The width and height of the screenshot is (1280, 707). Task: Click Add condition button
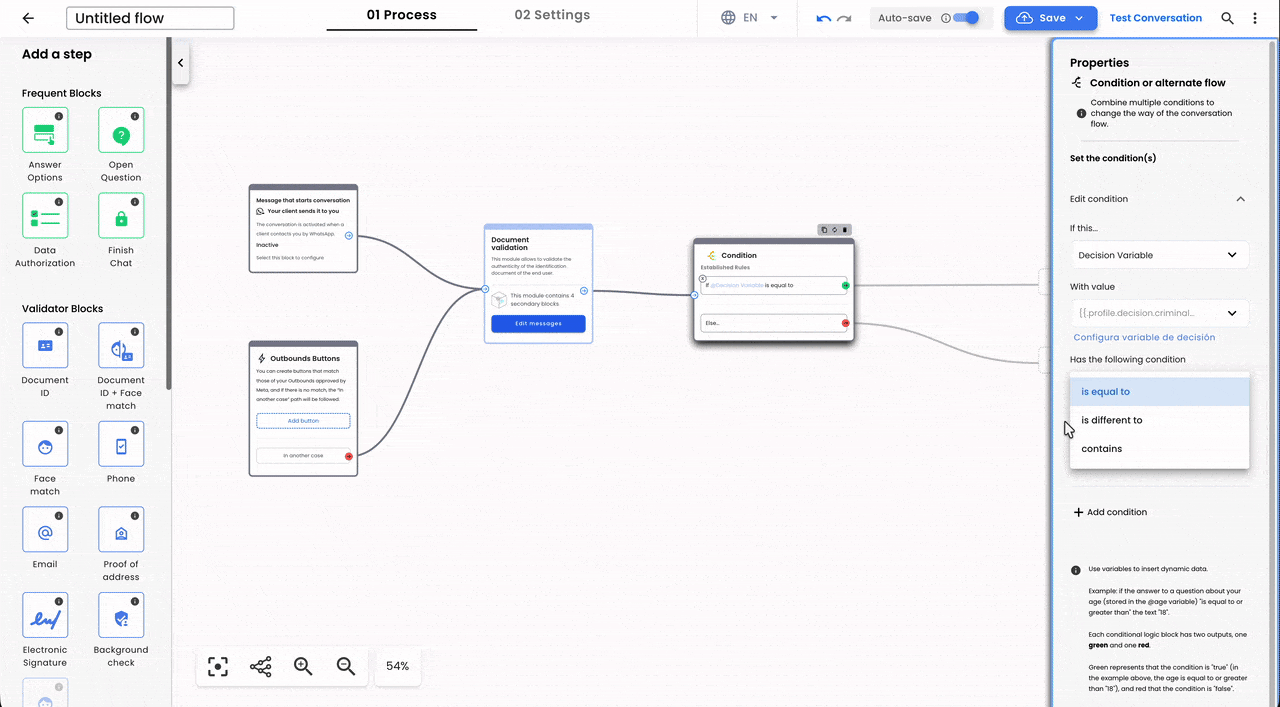pyautogui.click(x=1110, y=512)
